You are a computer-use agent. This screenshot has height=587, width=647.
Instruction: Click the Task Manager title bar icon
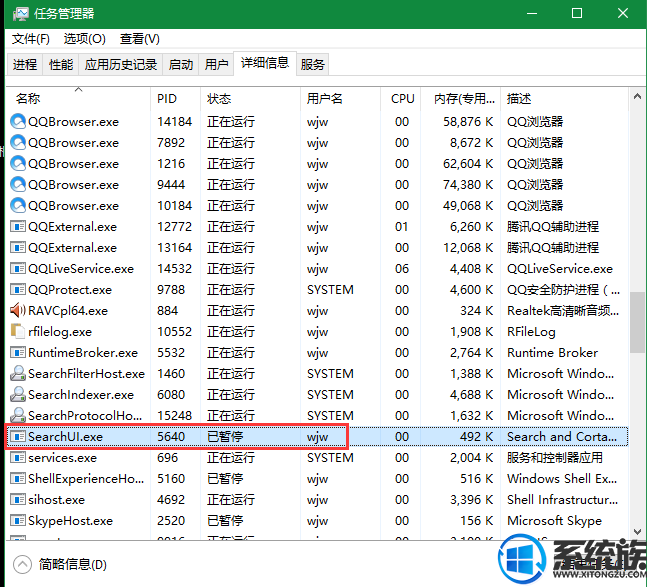coord(20,14)
